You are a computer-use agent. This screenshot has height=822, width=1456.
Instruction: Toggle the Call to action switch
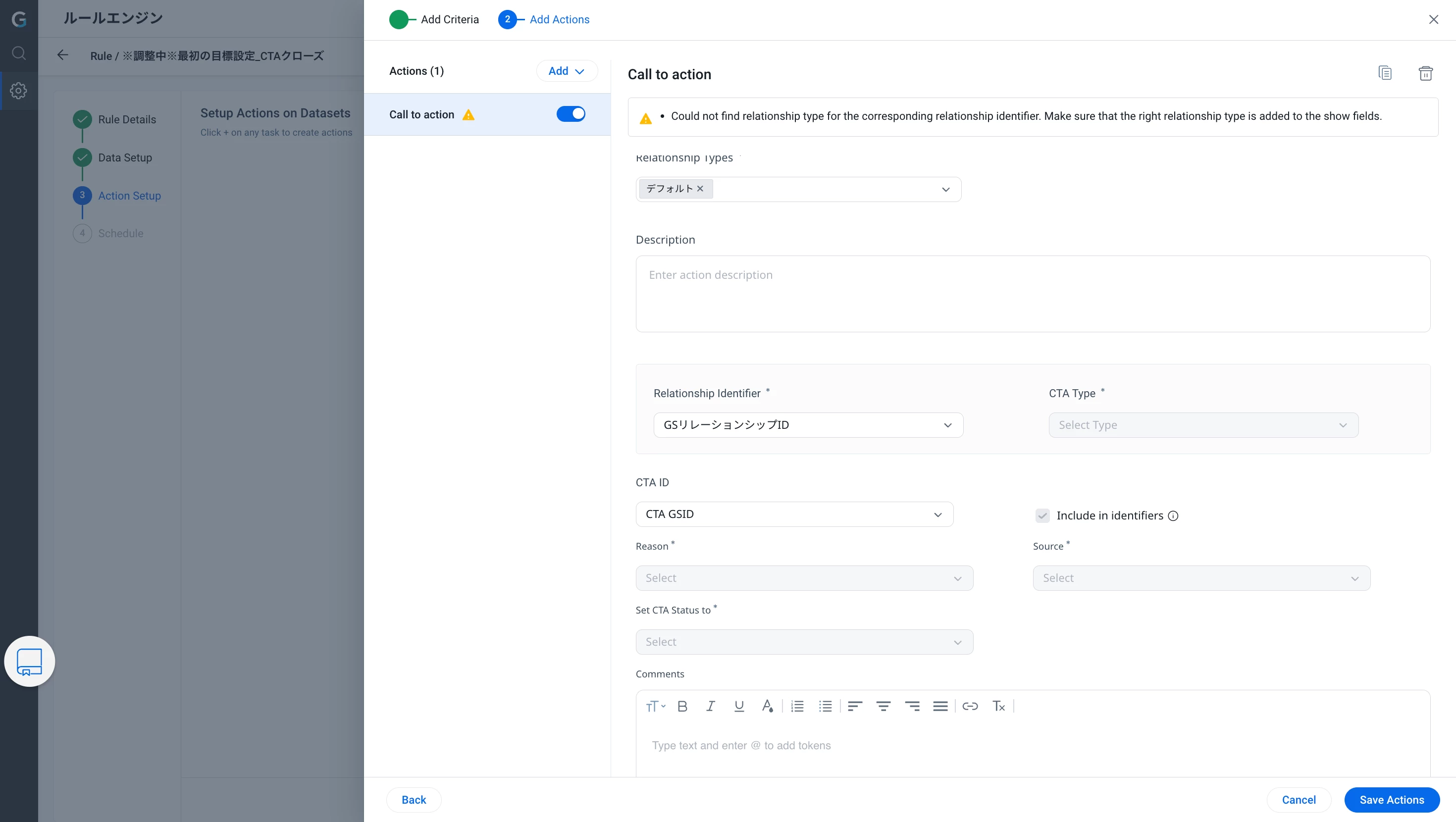pos(571,114)
